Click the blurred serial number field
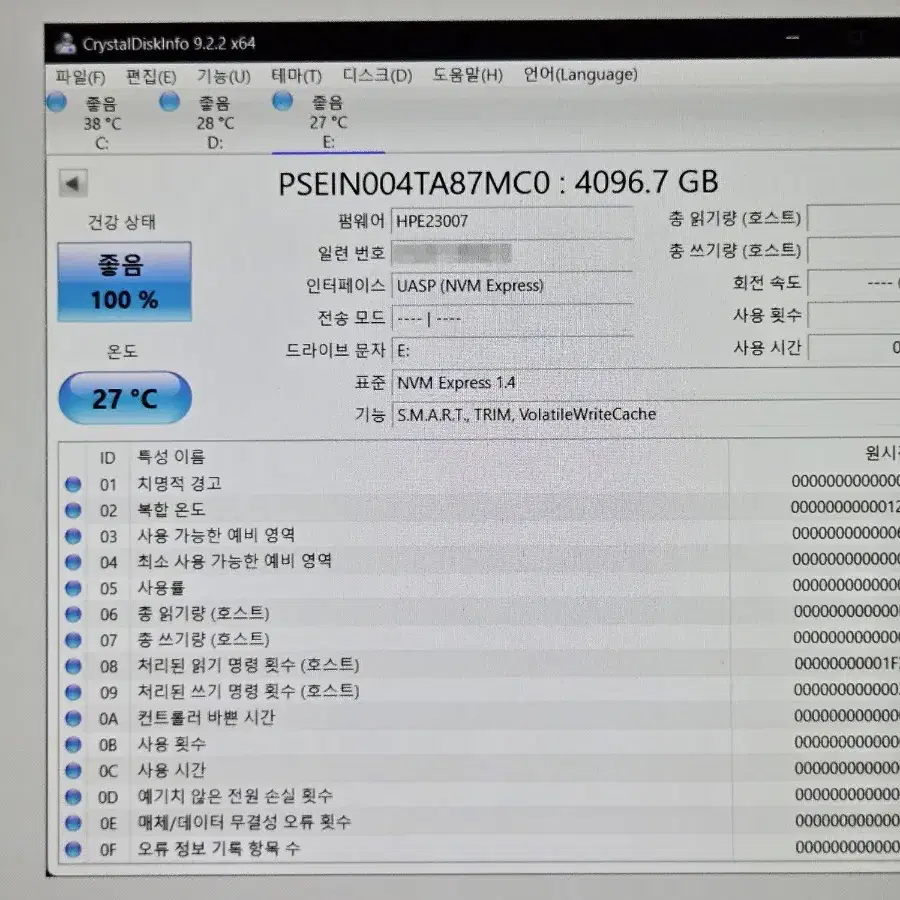This screenshot has height=900, width=900. click(512, 253)
